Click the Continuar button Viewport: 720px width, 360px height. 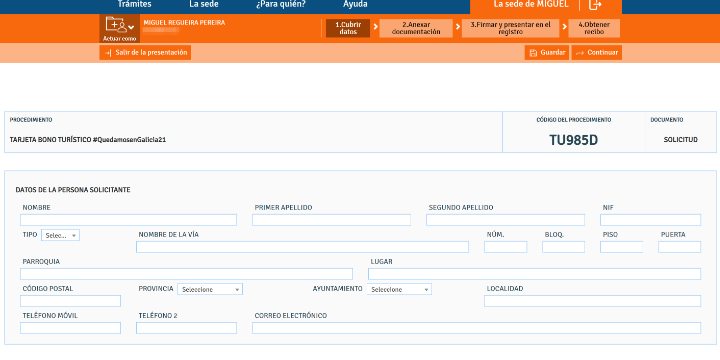(596, 52)
